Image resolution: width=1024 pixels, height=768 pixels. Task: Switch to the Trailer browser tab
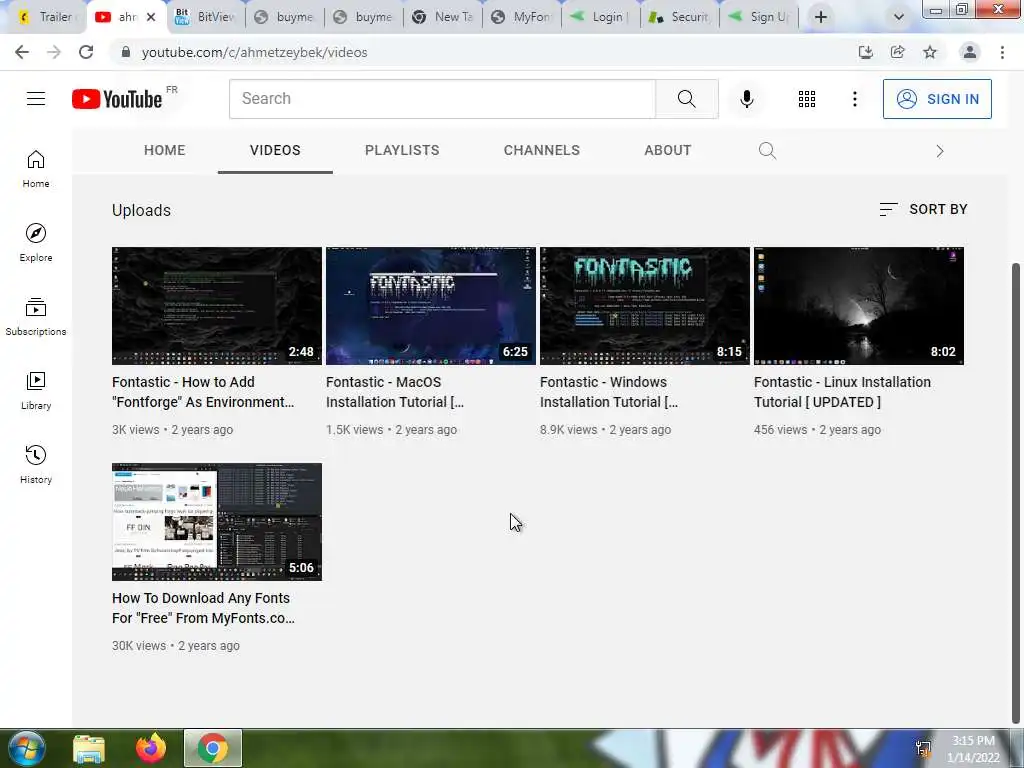(x=46, y=17)
